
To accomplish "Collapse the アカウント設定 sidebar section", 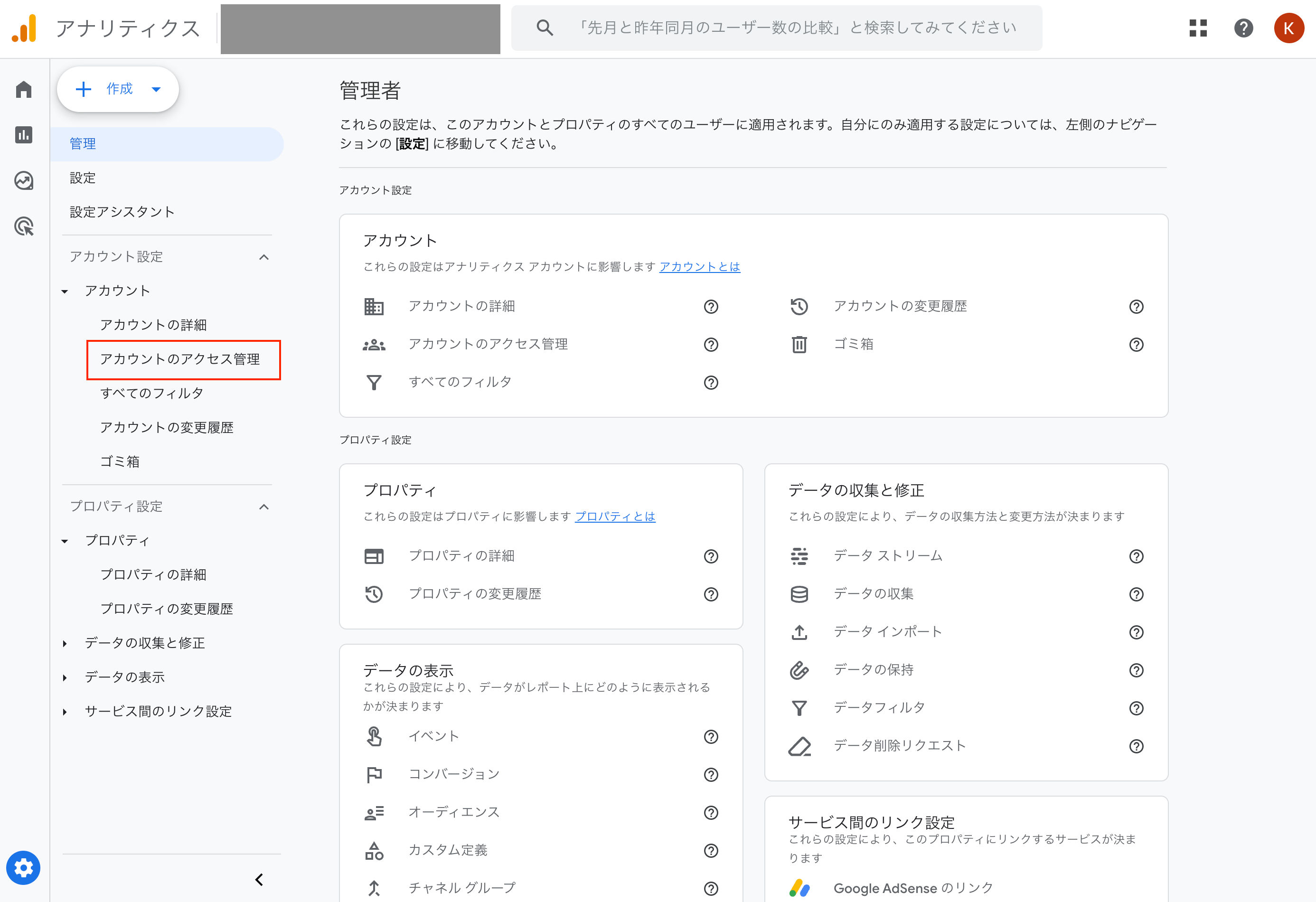I will [264, 257].
